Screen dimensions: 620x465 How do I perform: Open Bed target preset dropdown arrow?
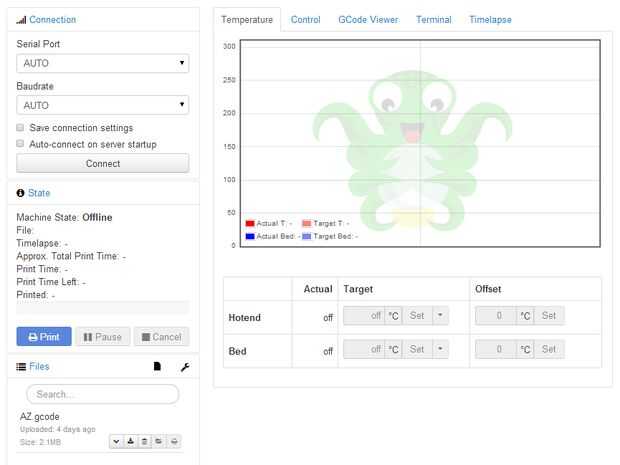pyautogui.click(x=440, y=349)
